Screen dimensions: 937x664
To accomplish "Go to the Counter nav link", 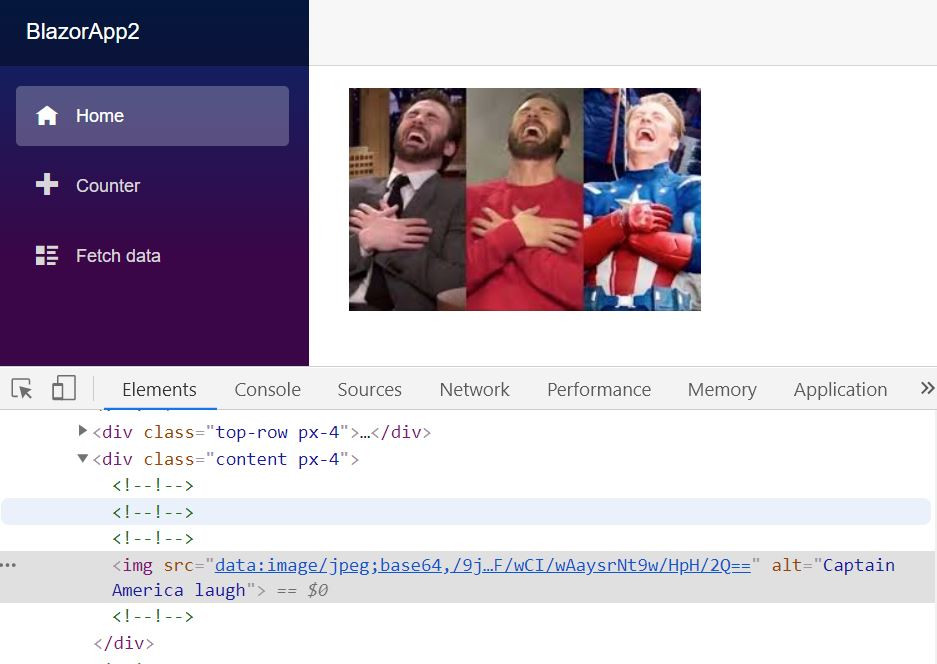I will (152, 185).
